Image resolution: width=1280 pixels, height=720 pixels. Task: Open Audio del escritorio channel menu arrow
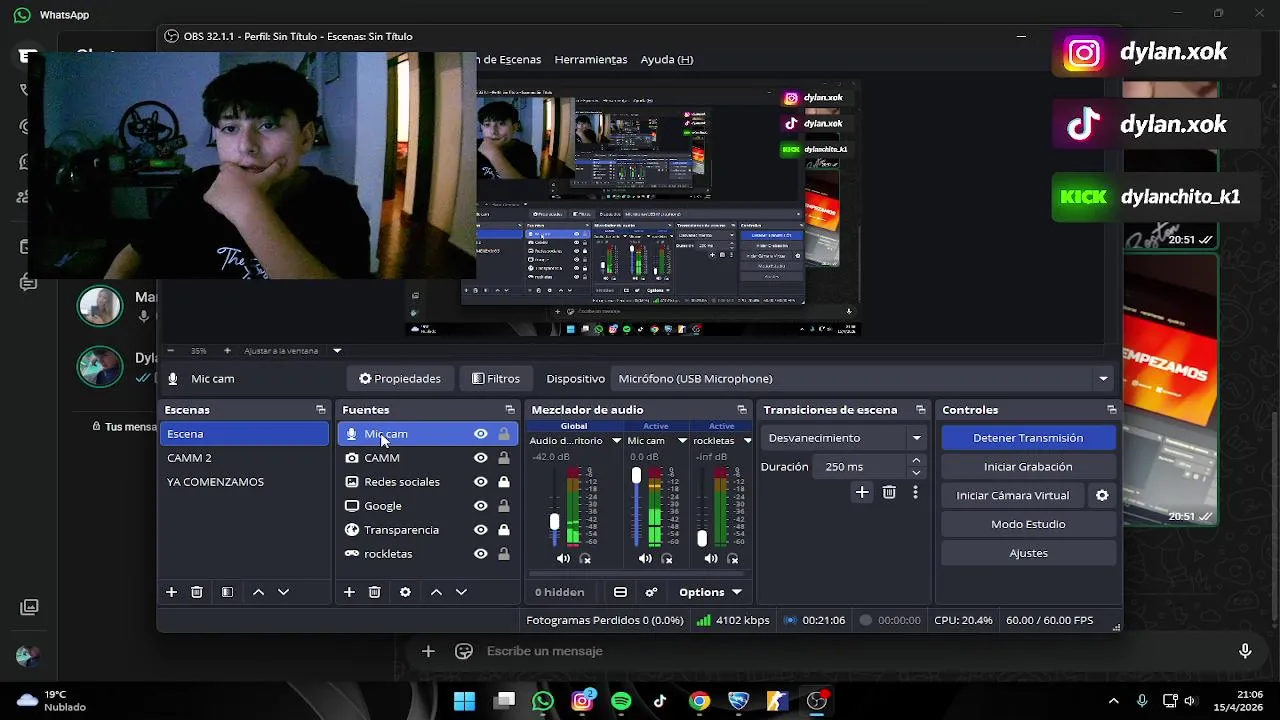coord(616,441)
